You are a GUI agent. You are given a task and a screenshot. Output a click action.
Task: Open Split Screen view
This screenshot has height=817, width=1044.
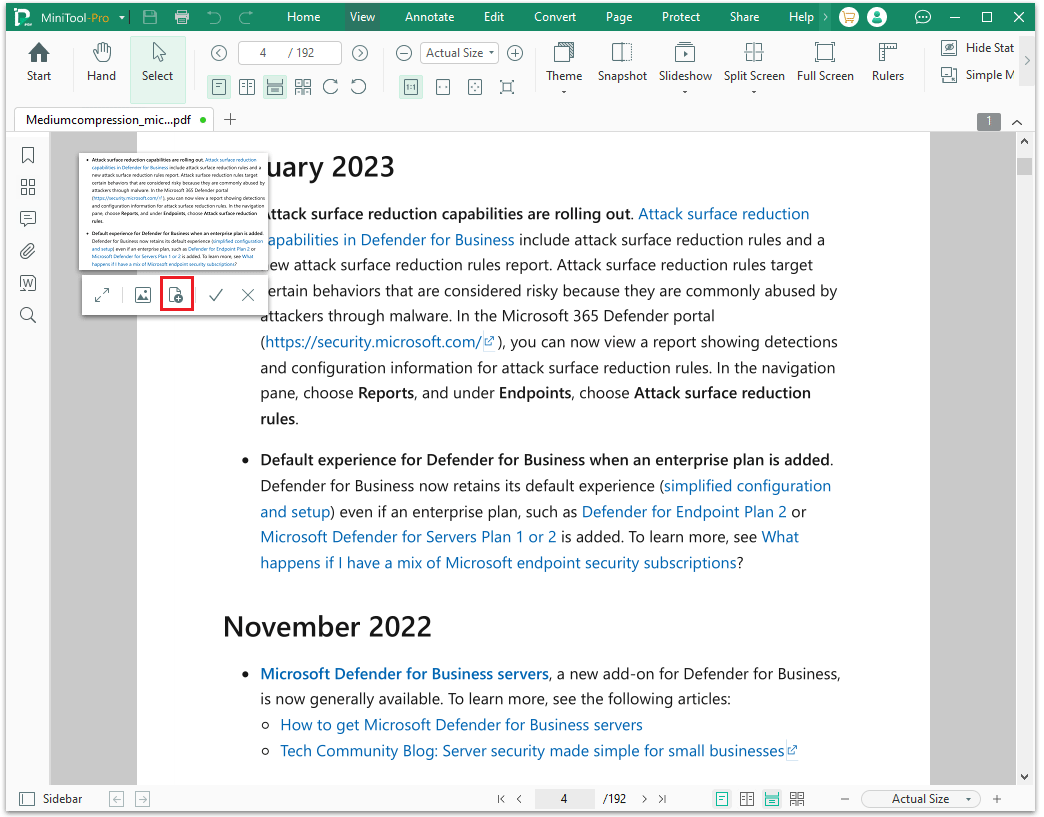(x=753, y=60)
